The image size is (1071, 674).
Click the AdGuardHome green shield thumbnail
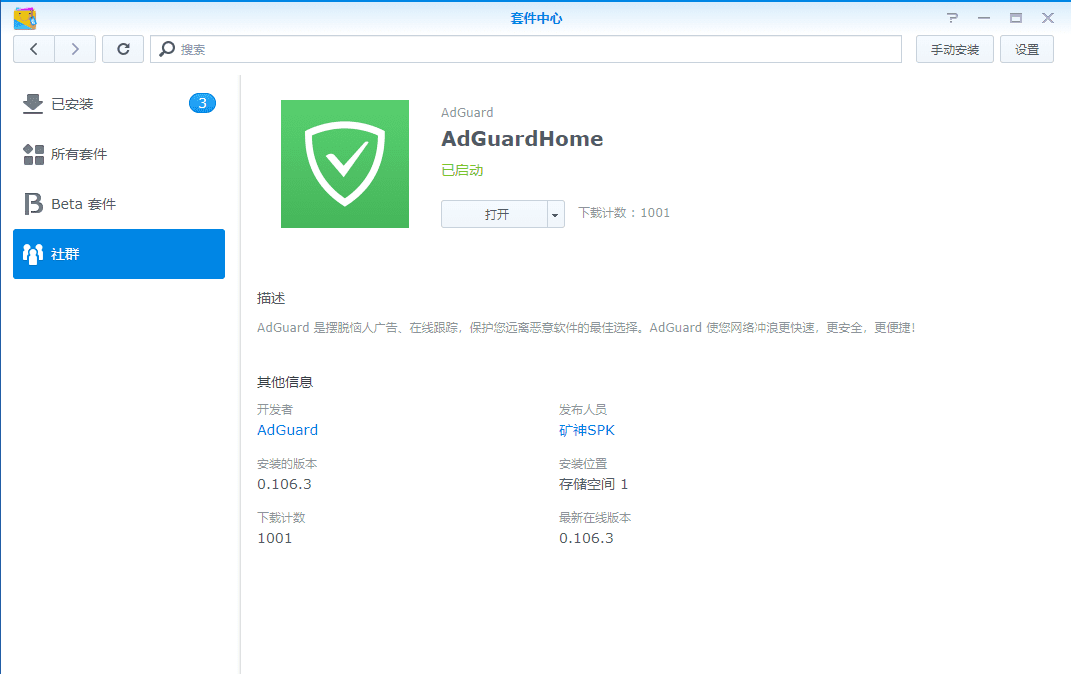coord(345,163)
